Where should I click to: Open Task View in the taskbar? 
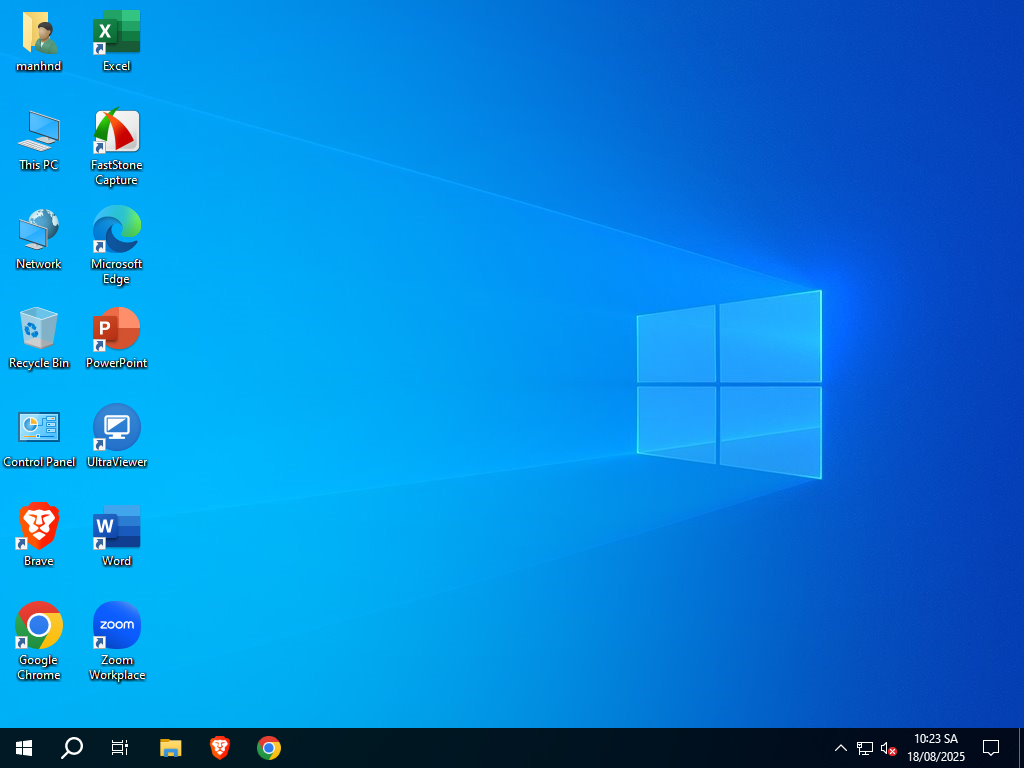(119, 747)
